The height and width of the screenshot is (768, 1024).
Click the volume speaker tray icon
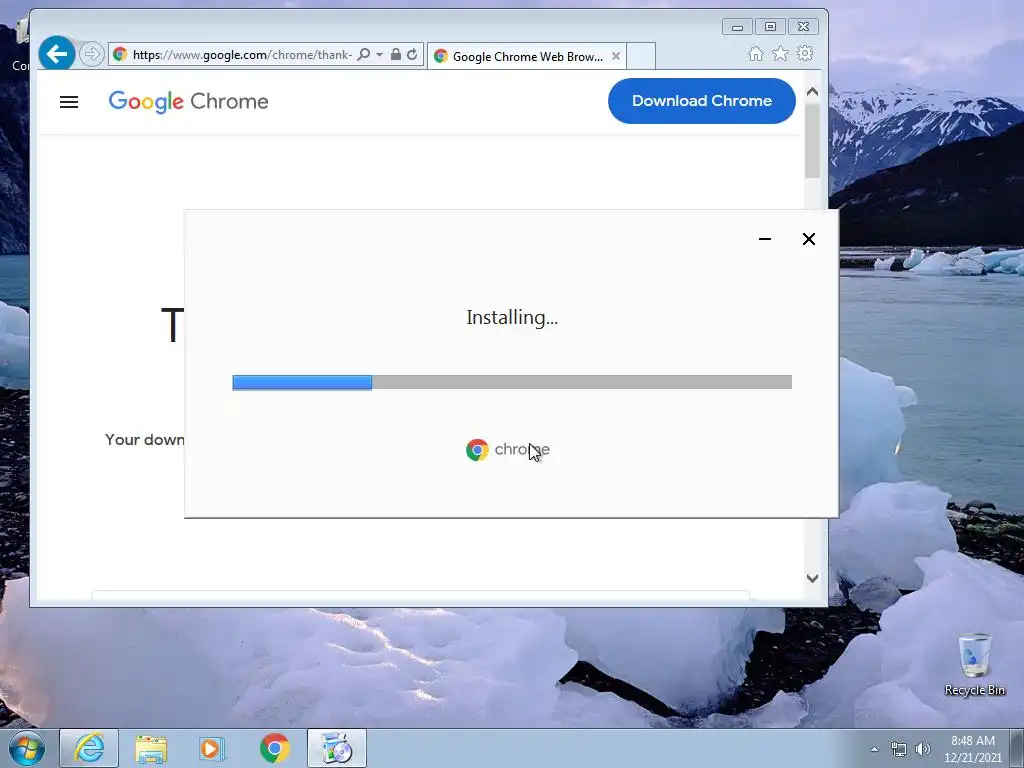tap(922, 749)
